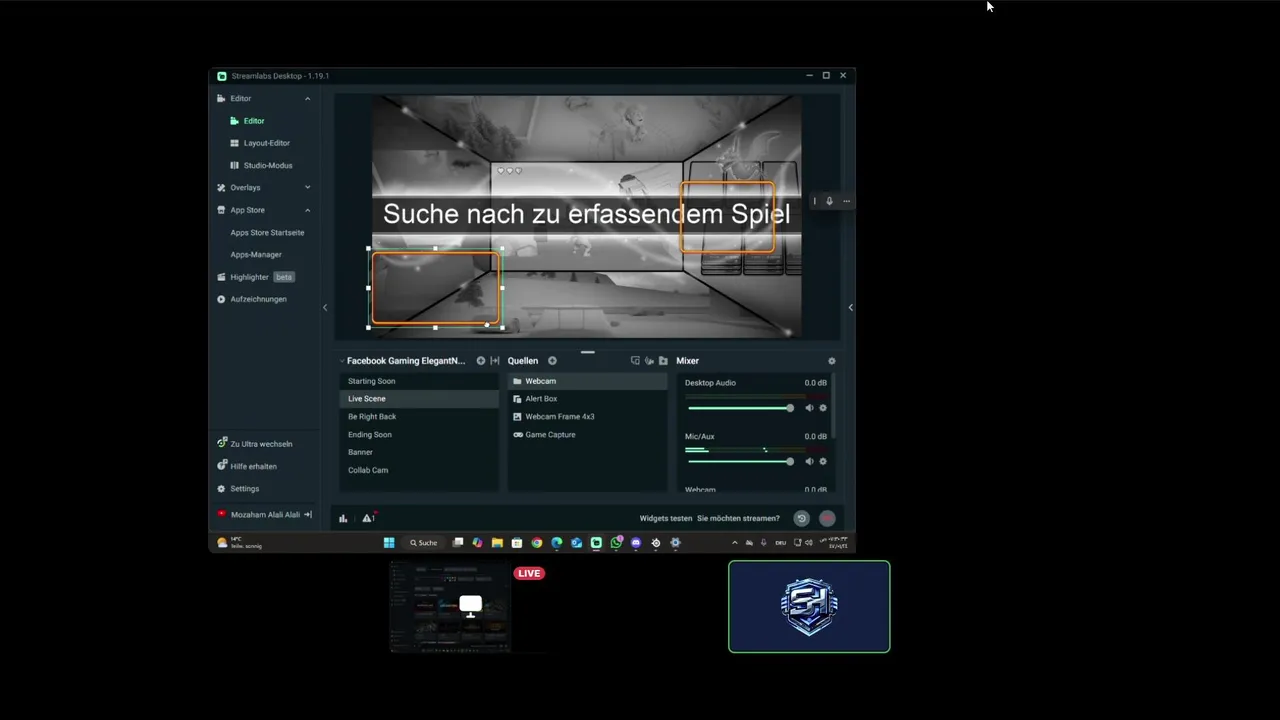This screenshot has width=1280, height=720.
Task: Select the Collab Cam scene
Action: pos(418,470)
